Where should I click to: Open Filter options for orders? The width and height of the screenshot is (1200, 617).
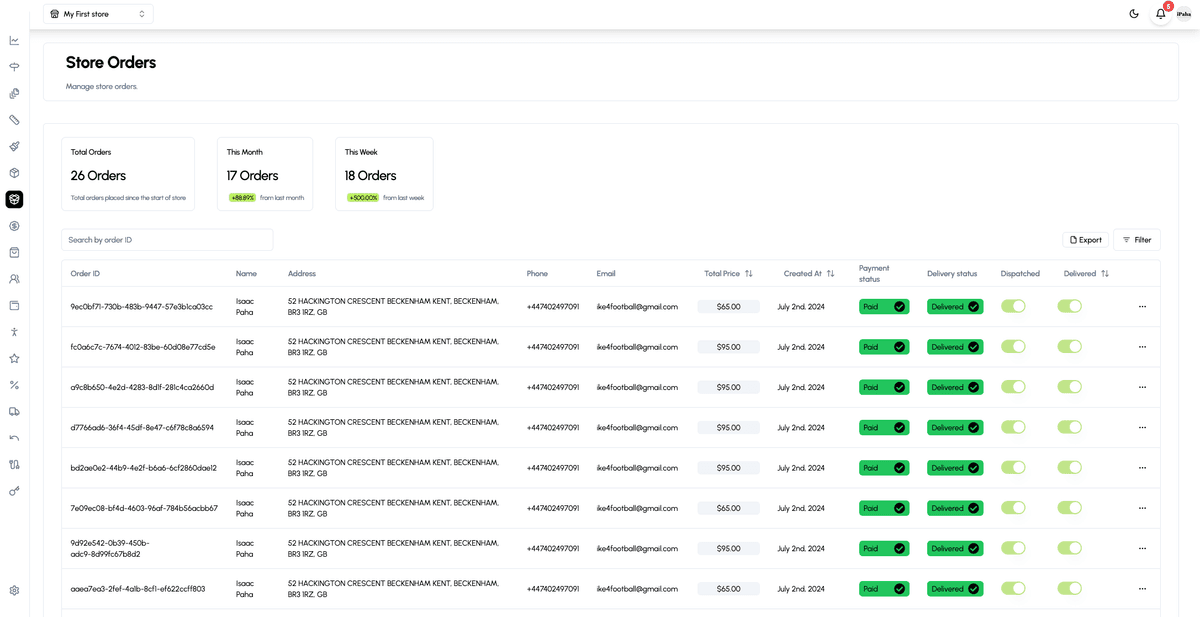[1136, 240]
